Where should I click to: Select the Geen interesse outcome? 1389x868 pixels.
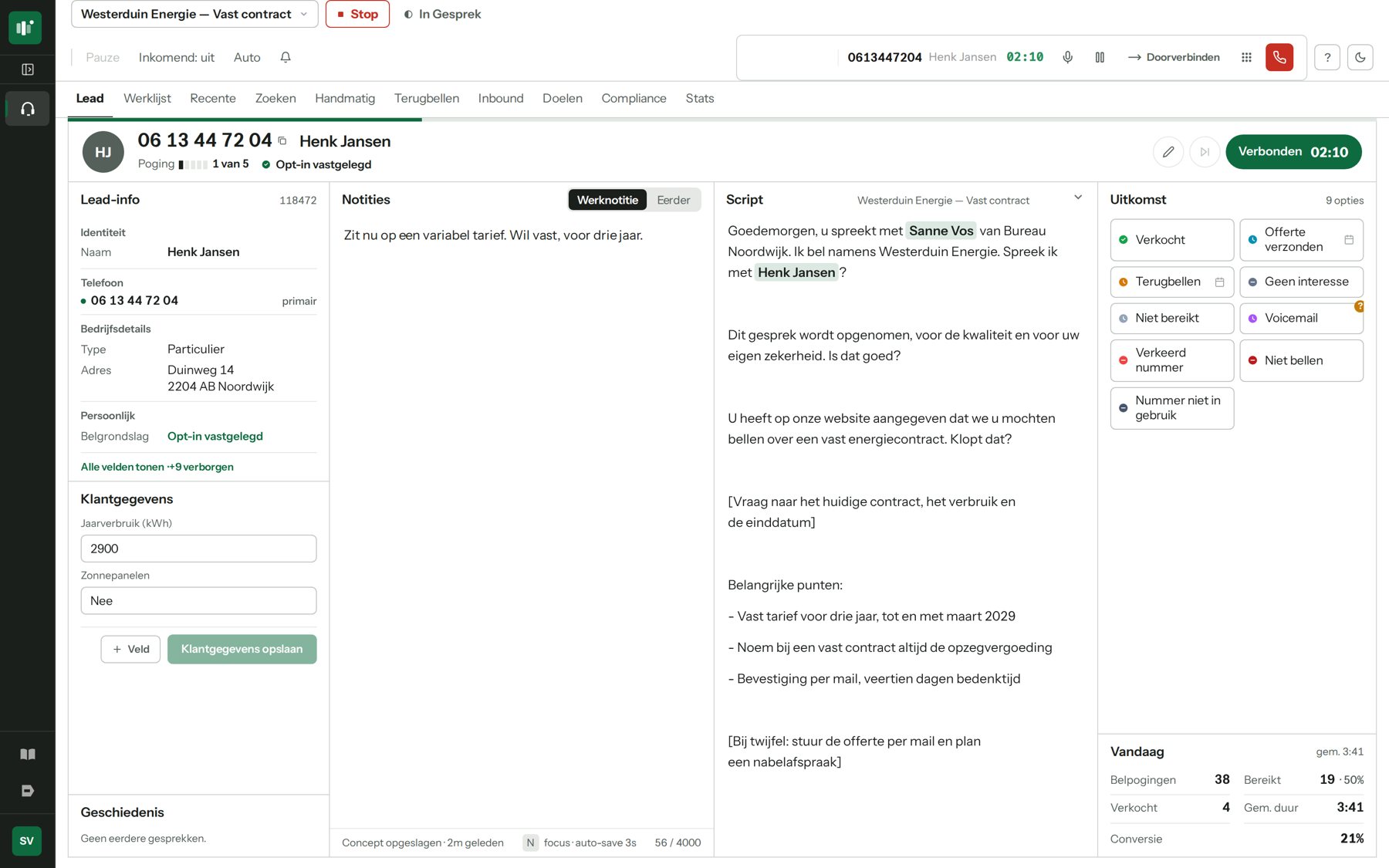point(1302,282)
